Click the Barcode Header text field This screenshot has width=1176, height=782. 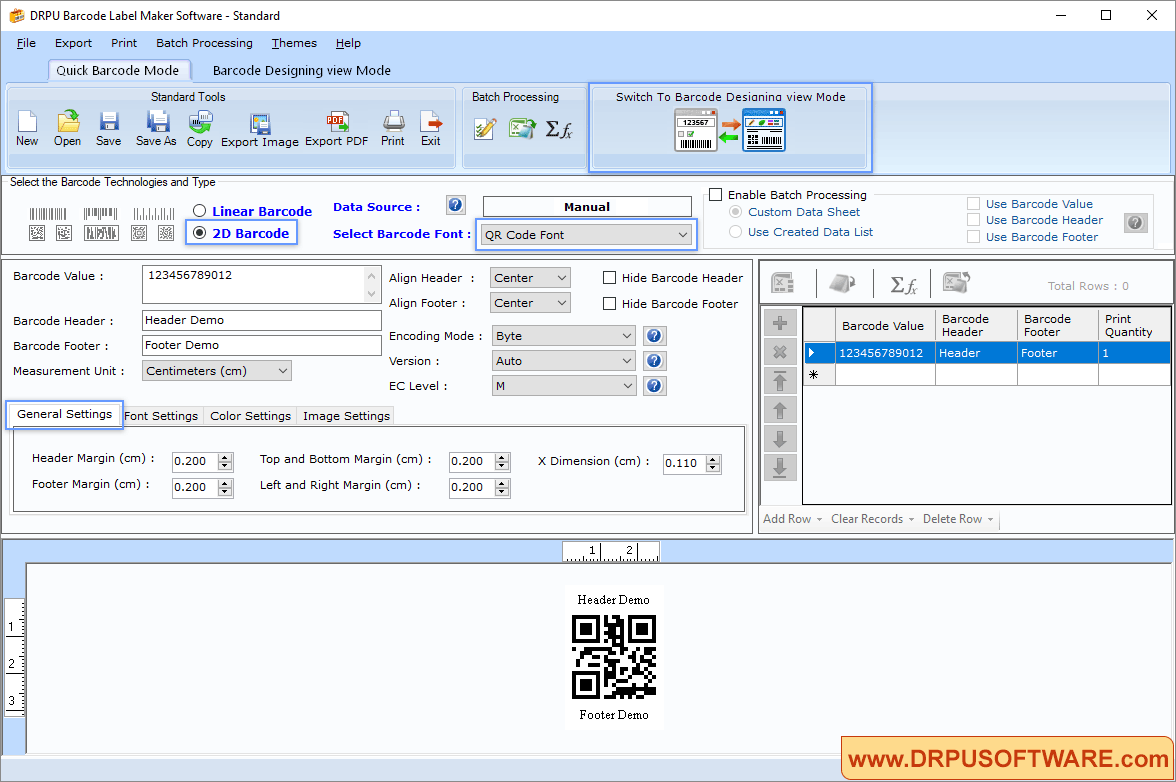click(x=262, y=320)
